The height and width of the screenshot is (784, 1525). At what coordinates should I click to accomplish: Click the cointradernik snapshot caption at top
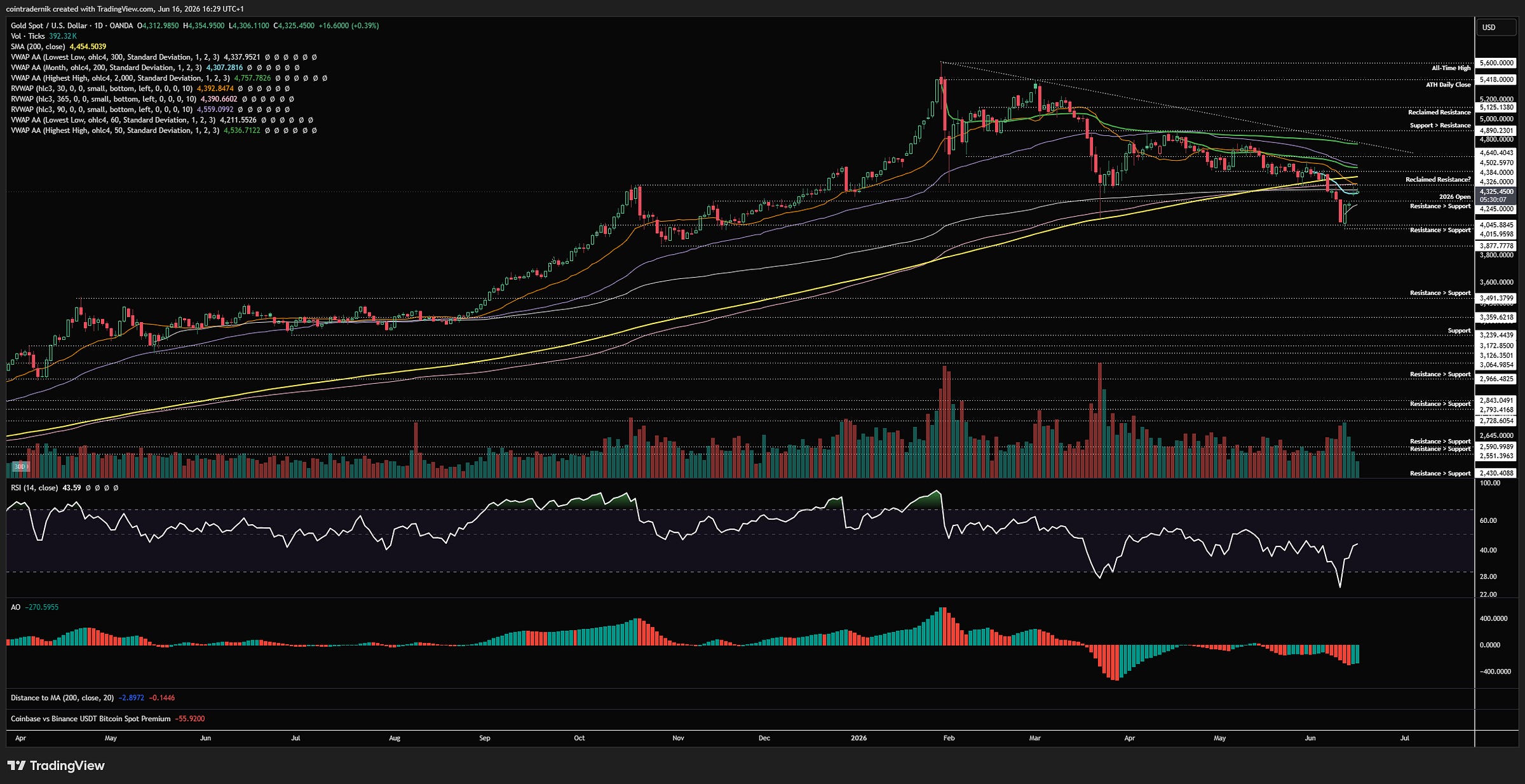tap(125, 9)
